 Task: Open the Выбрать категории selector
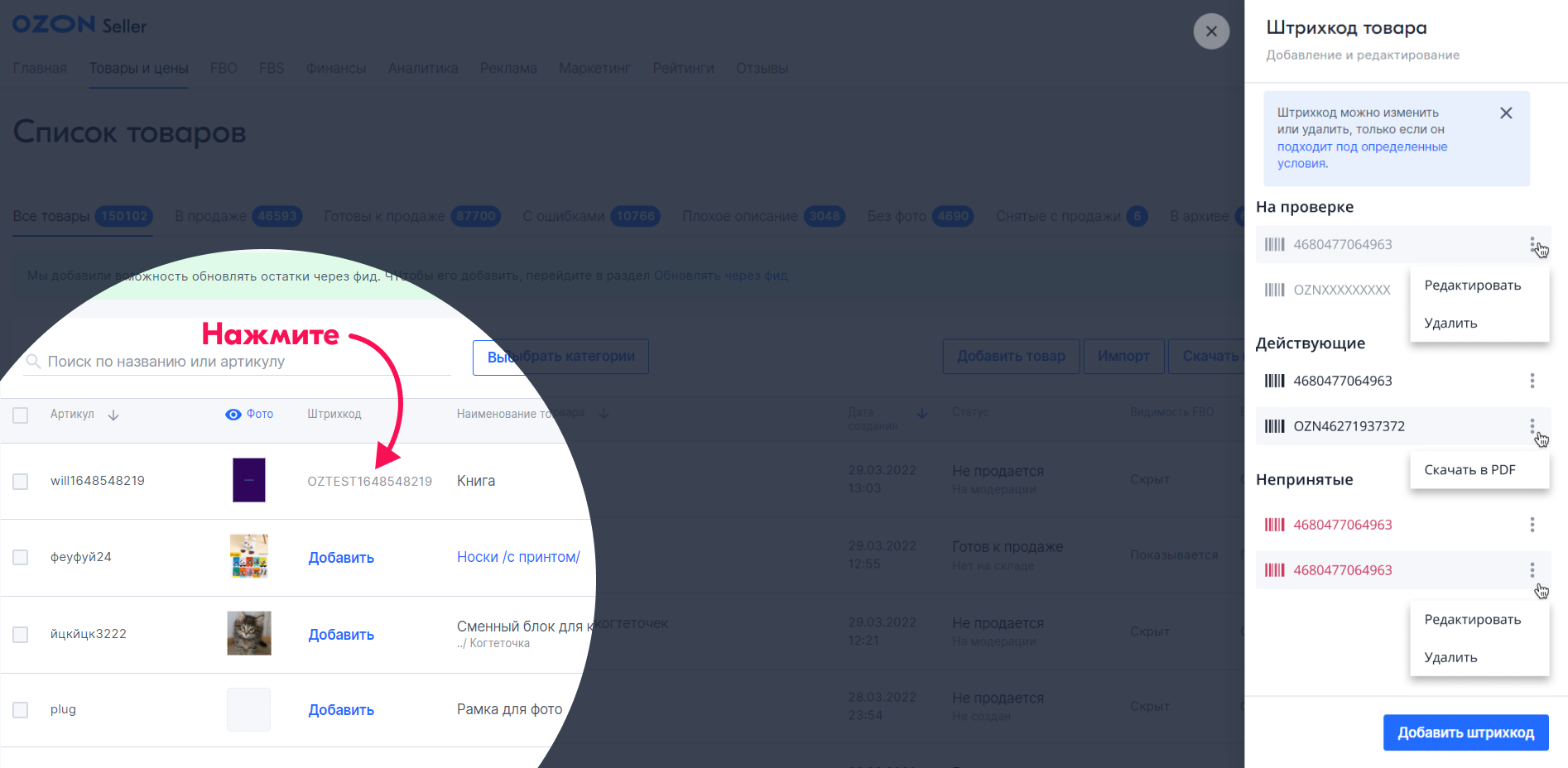pyautogui.click(x=560, y=357)
